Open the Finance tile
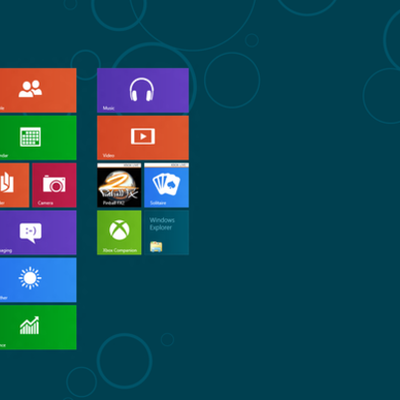Image resolution: width=400 pixels, height=400 pixels. click(38, 327)
